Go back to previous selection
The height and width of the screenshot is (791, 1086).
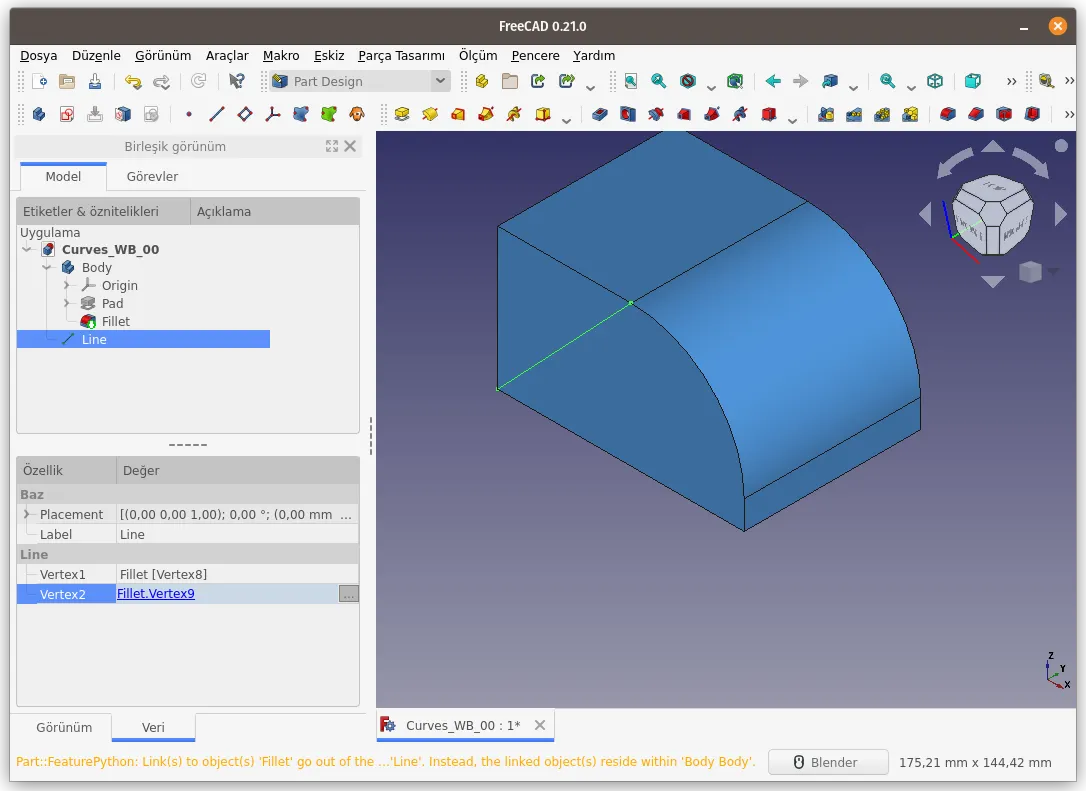[x=773, y=82]
